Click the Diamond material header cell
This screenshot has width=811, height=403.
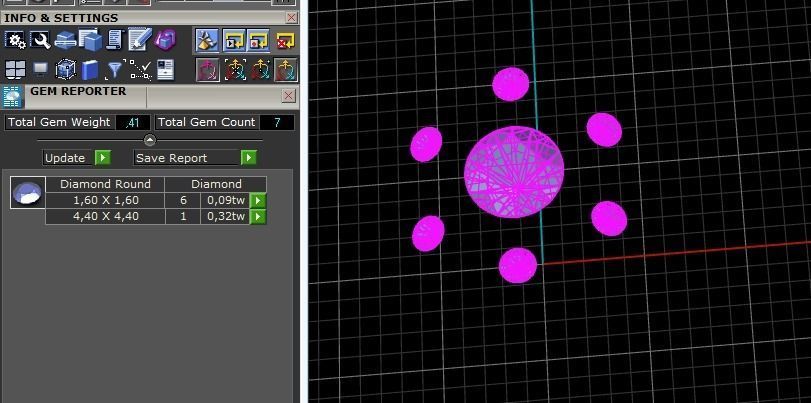216,184
